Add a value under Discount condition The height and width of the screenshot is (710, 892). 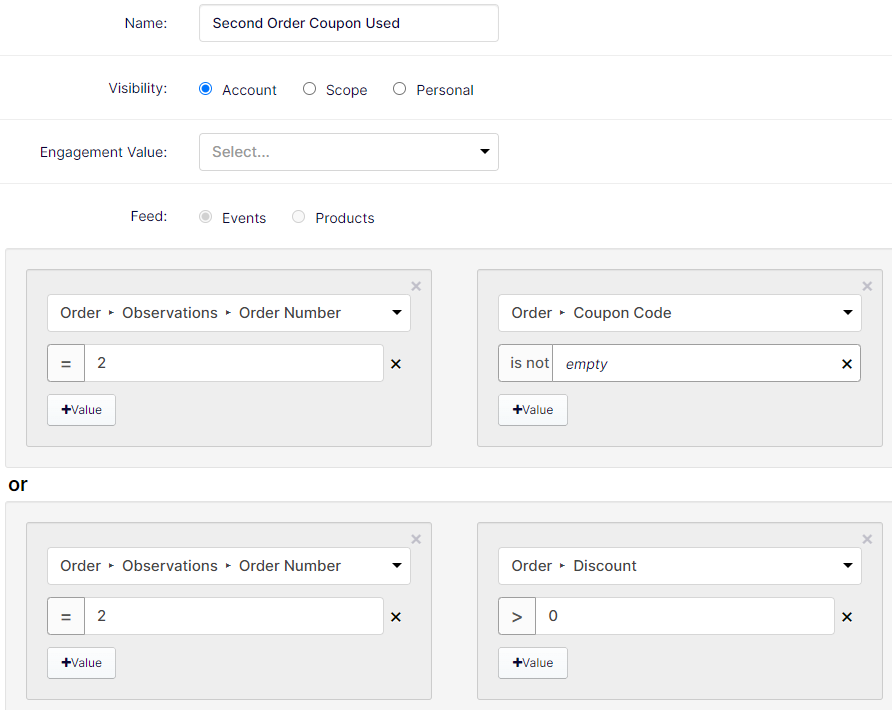[x=533, y=663]
